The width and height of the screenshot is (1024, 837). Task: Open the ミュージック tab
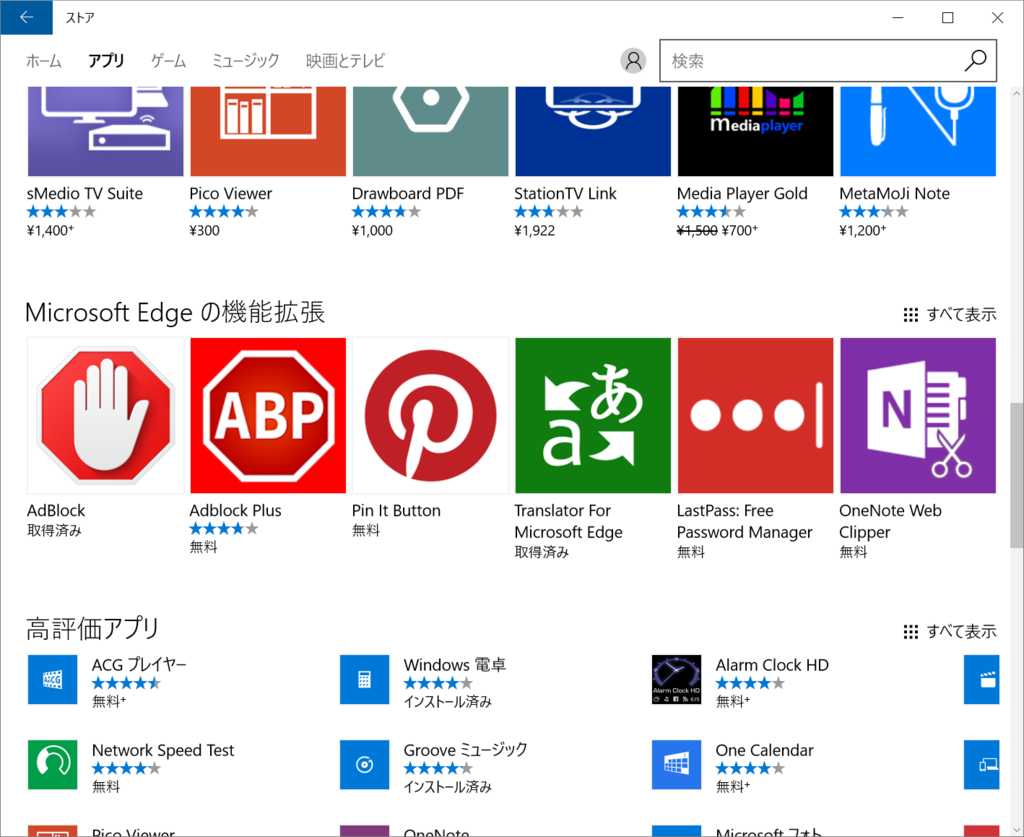[246, 61]
